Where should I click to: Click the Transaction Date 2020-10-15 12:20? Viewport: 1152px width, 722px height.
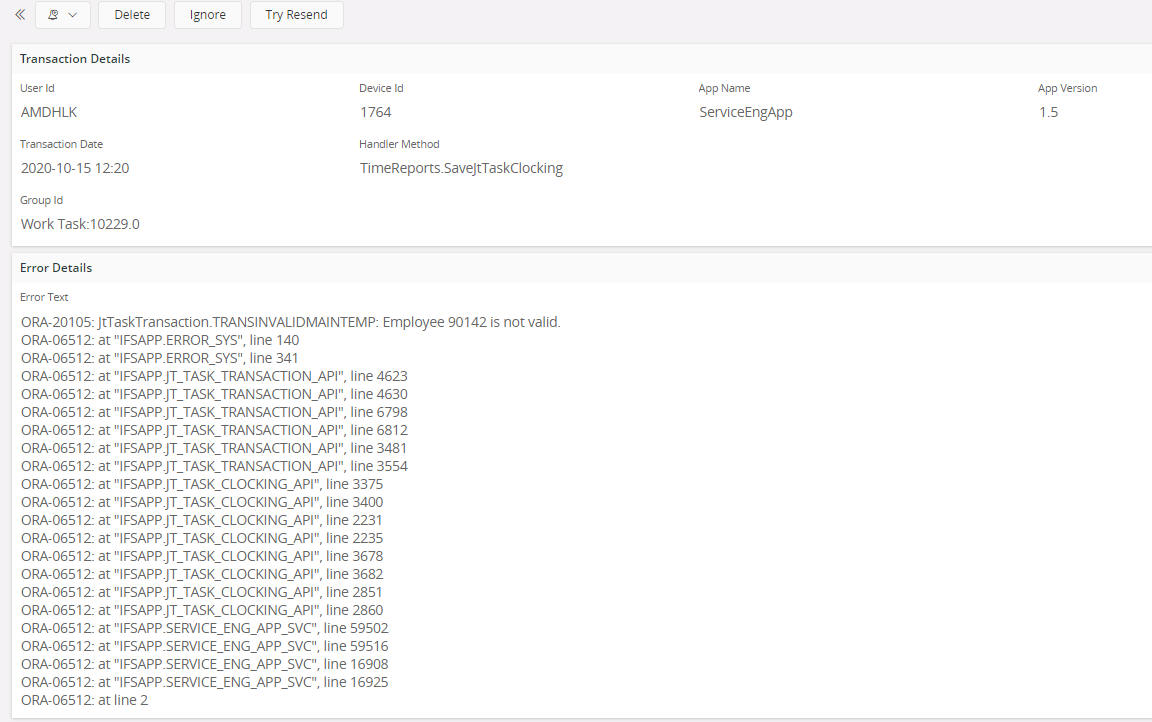pos(75,168)
